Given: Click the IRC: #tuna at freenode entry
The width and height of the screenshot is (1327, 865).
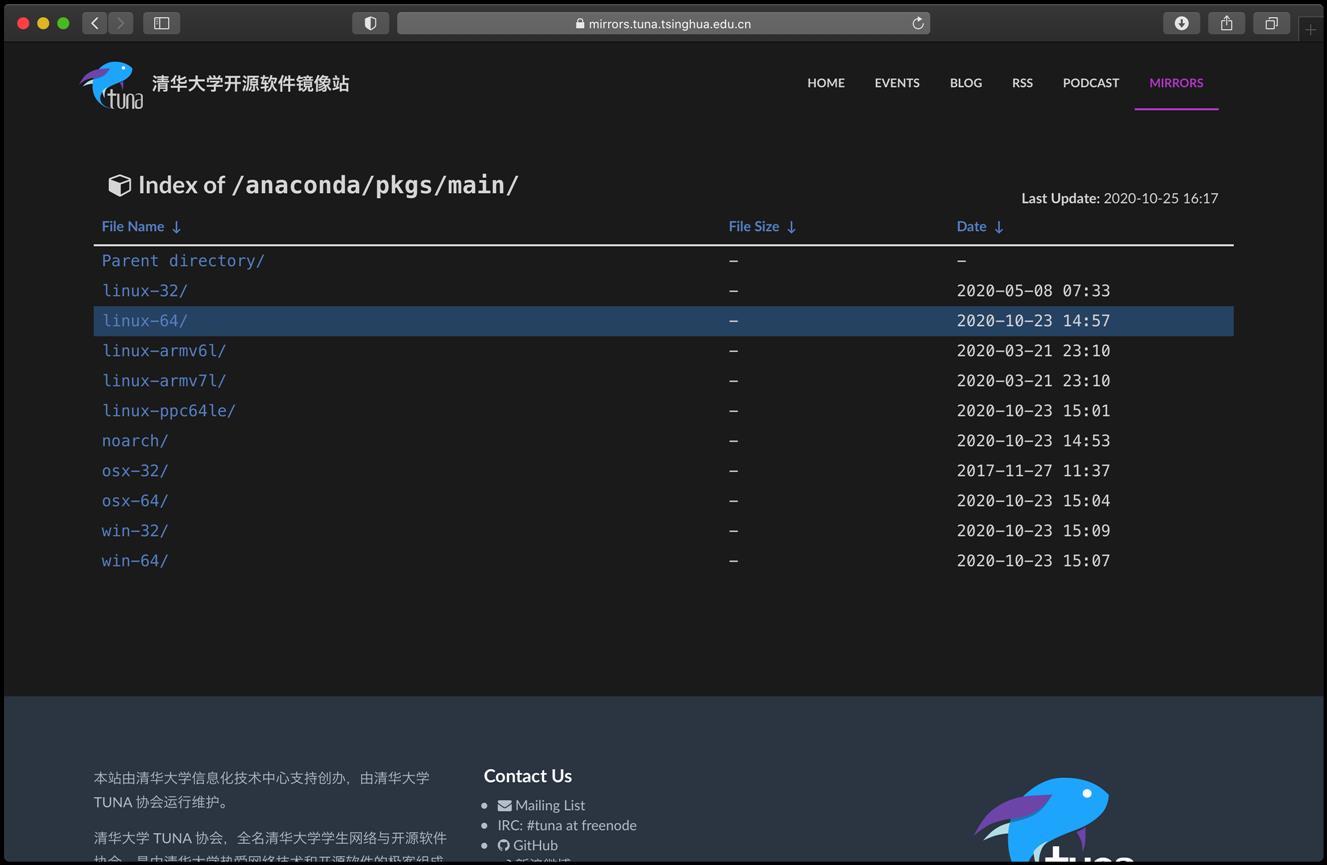Looking at the screenshot, I should [x=567, y=825].
